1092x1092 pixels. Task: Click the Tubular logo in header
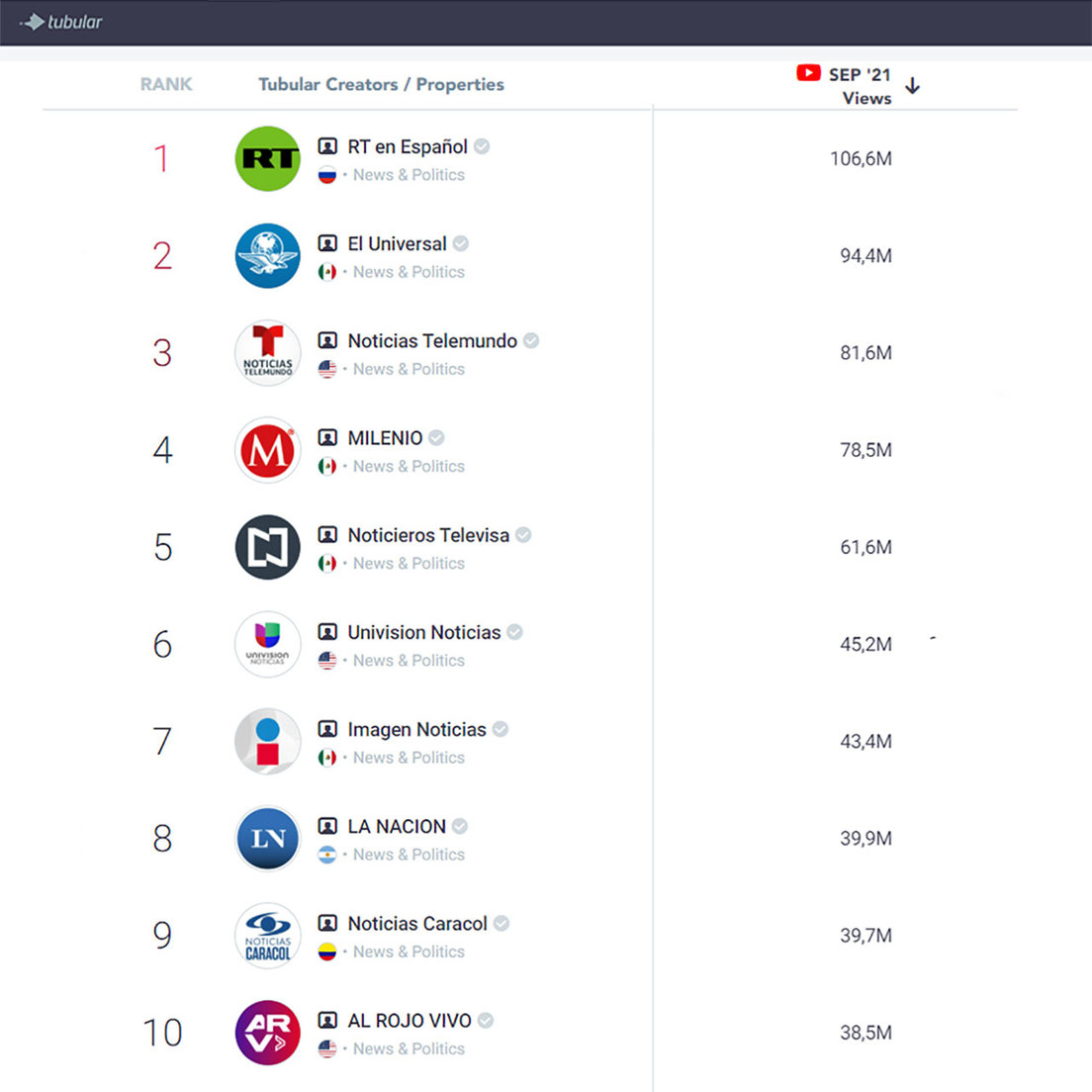click(x=61, y=22)
